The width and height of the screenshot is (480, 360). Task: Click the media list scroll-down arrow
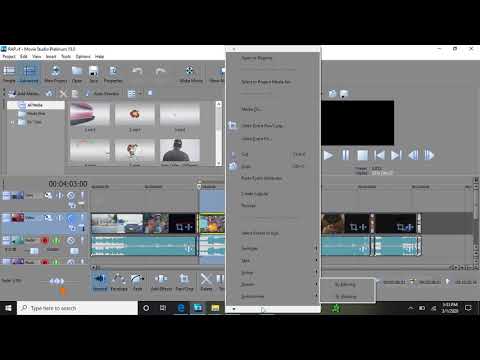(219, 163)
